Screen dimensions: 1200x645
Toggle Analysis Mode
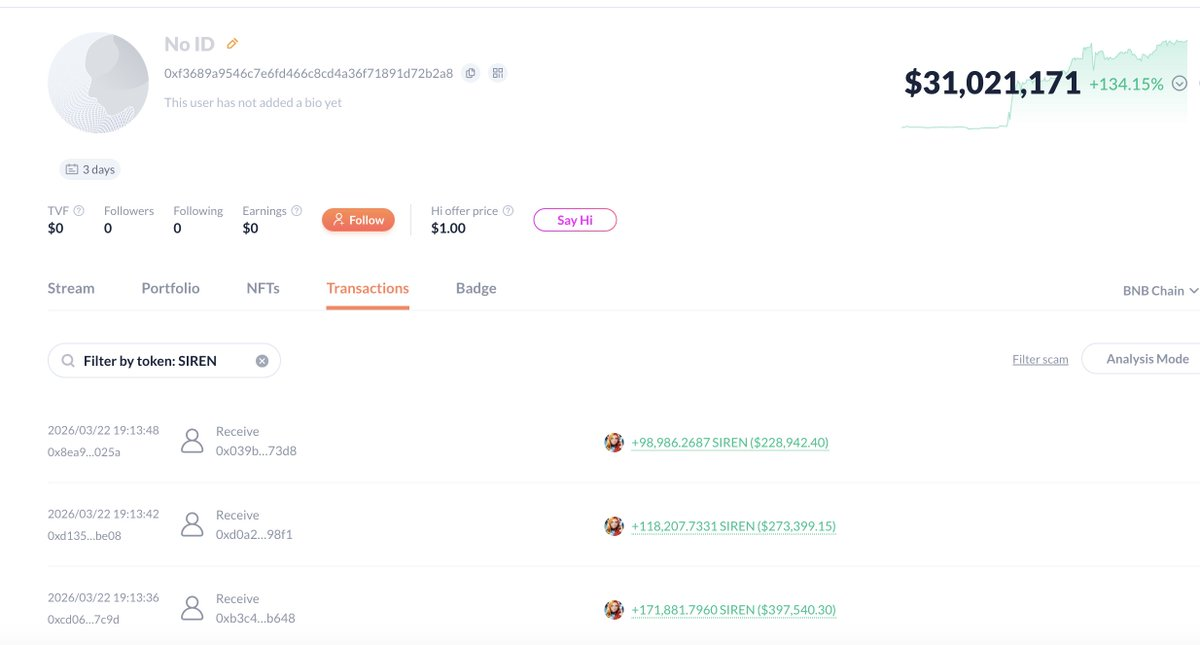tap(1147, 359)
